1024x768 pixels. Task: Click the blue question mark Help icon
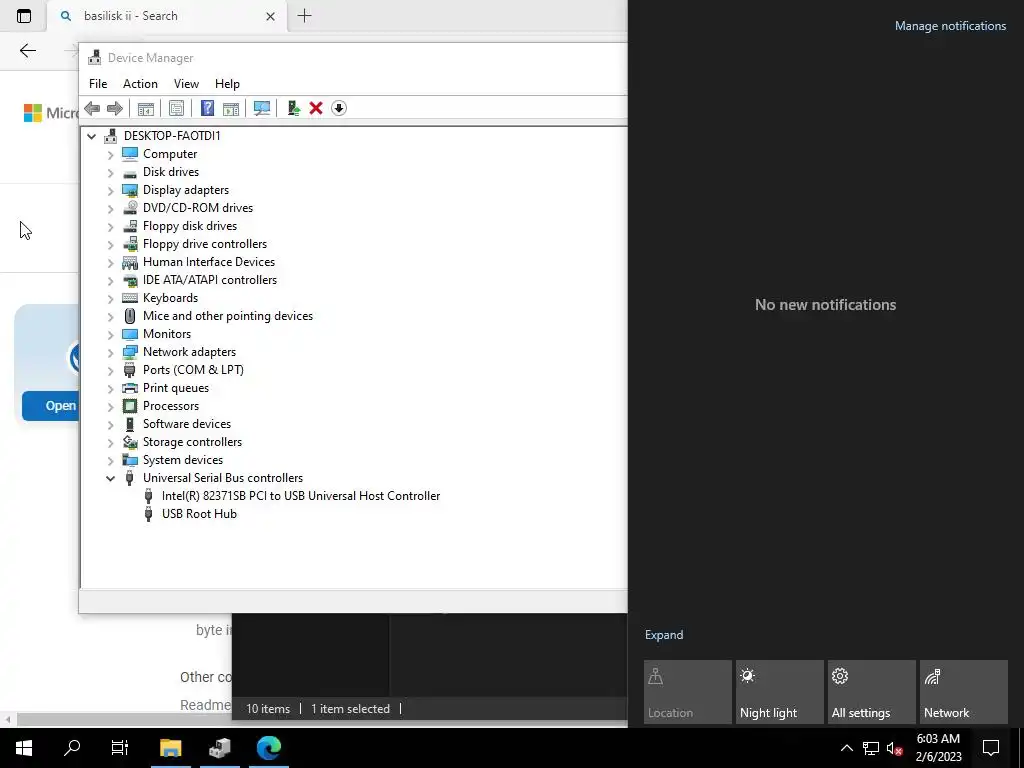click(x=207, y=108)
